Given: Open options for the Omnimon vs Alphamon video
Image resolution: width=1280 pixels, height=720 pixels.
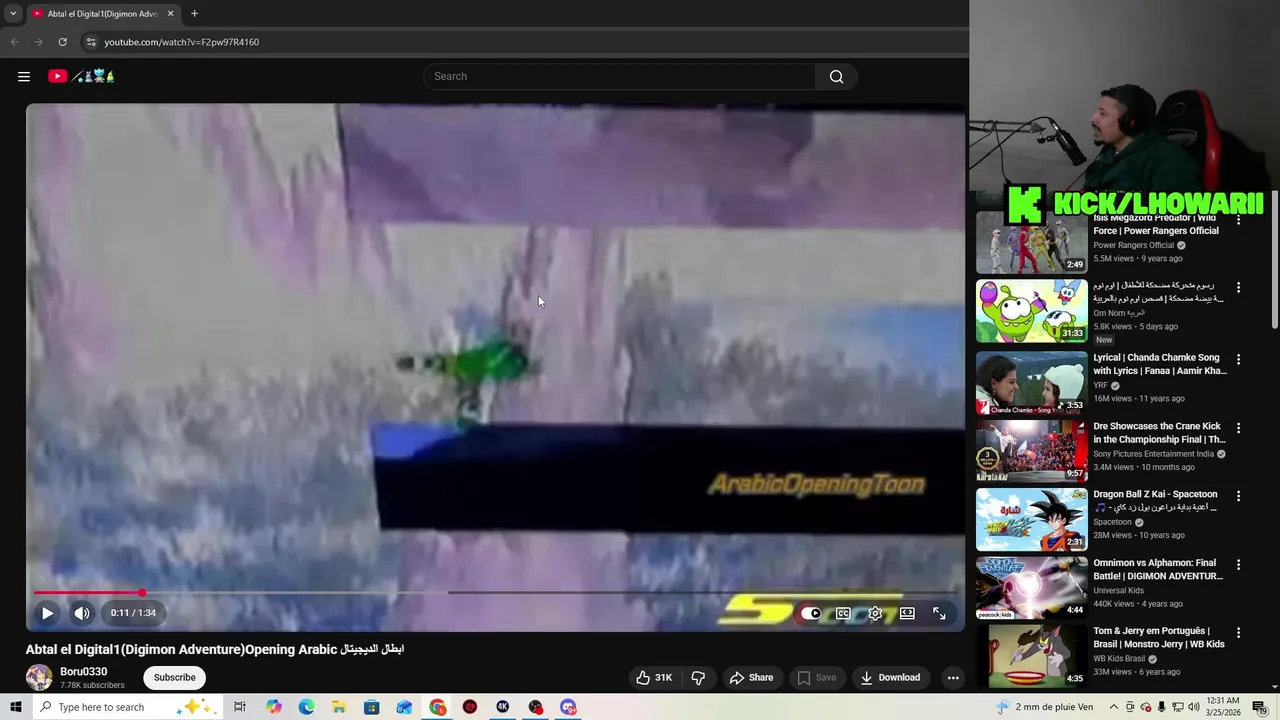Looking at the screenshot, I should [x=1238, y=565].
